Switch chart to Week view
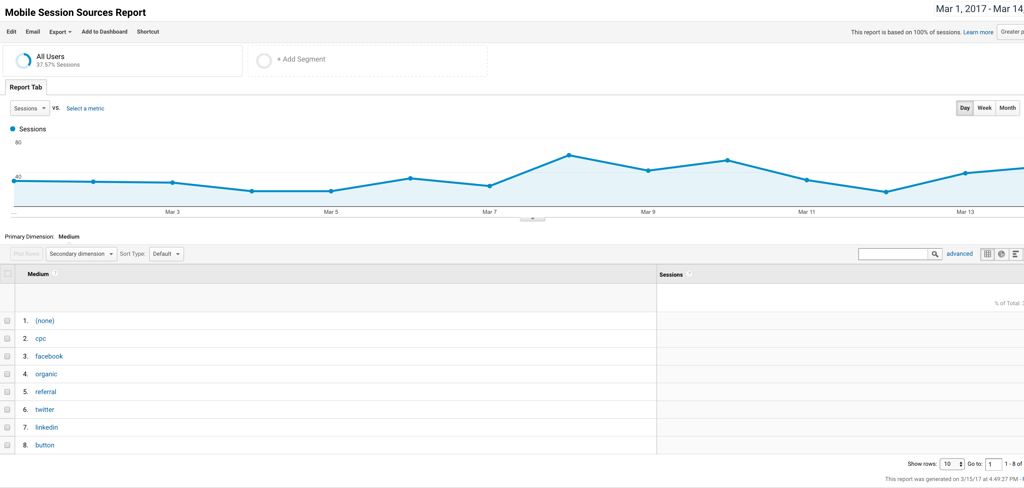The image size is (1024, 488). tap(984, 108)
